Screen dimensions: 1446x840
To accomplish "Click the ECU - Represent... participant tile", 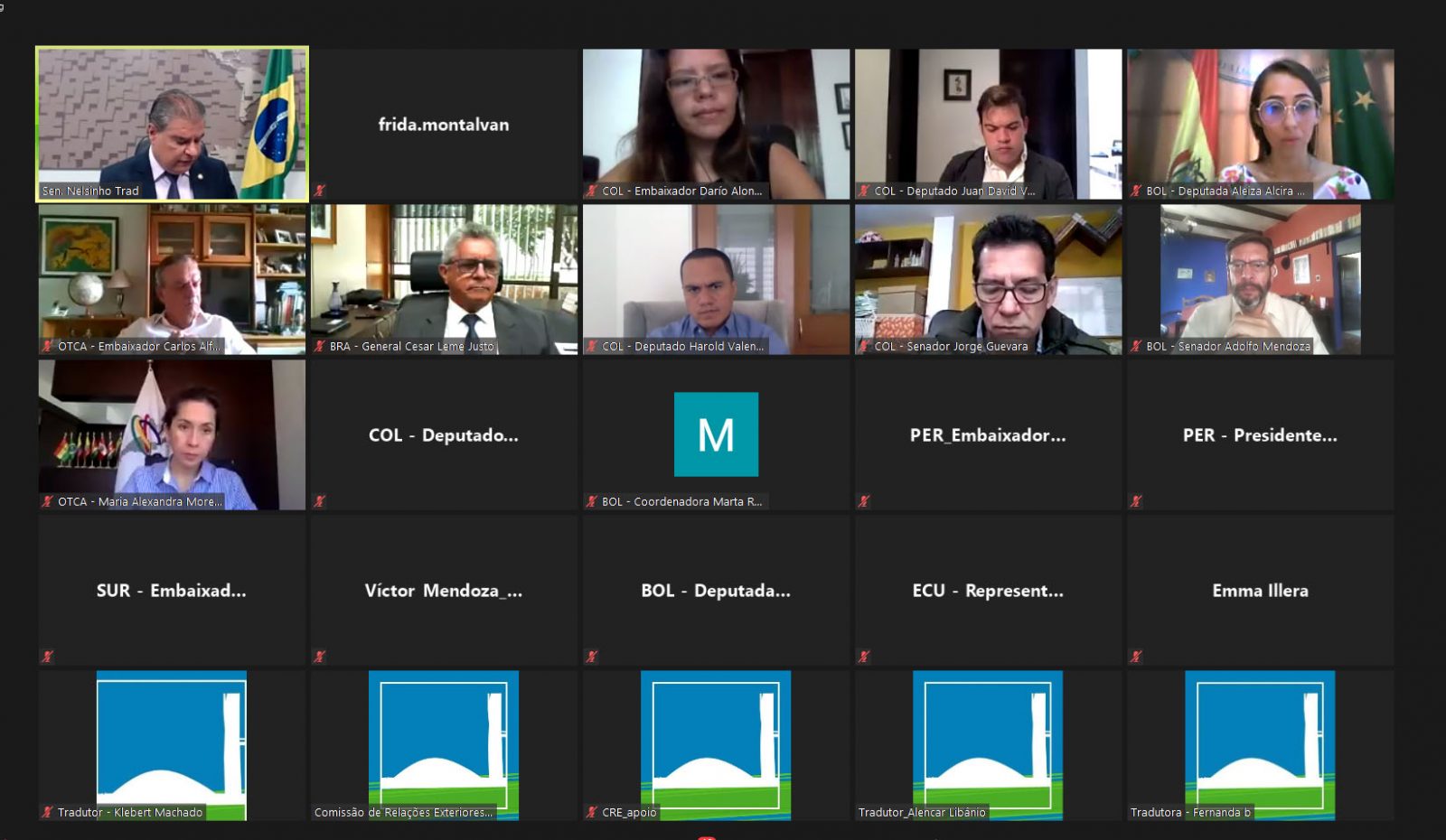I will pyautogui.click(x=988, y=590).
